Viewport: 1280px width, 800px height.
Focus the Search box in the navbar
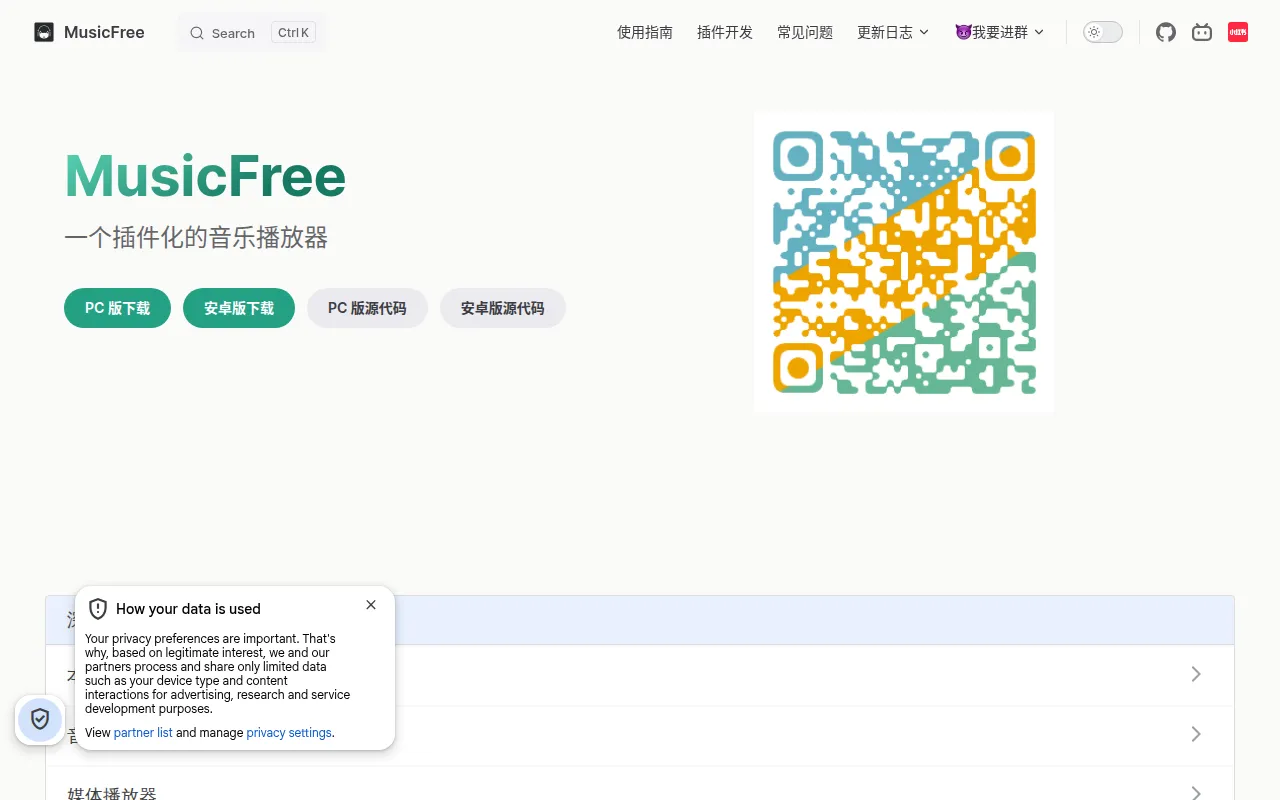(x=252, y=33)
